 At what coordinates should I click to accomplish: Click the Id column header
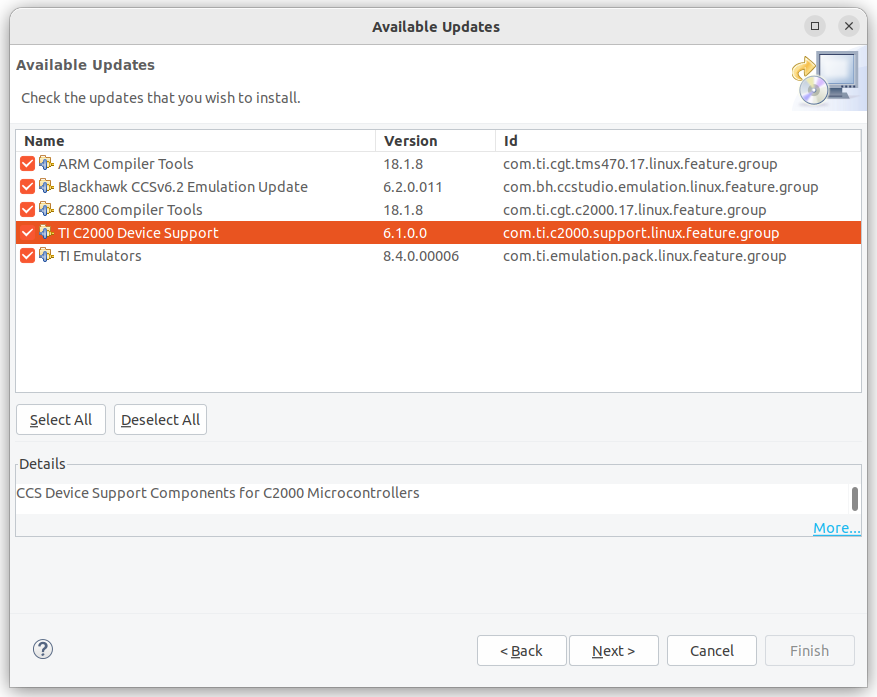(x=678, y=140)
